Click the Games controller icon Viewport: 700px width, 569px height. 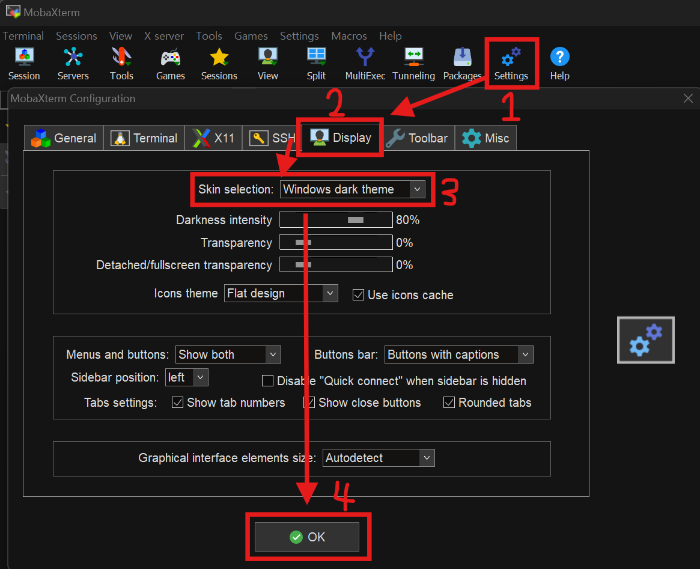tap(171, 63)
